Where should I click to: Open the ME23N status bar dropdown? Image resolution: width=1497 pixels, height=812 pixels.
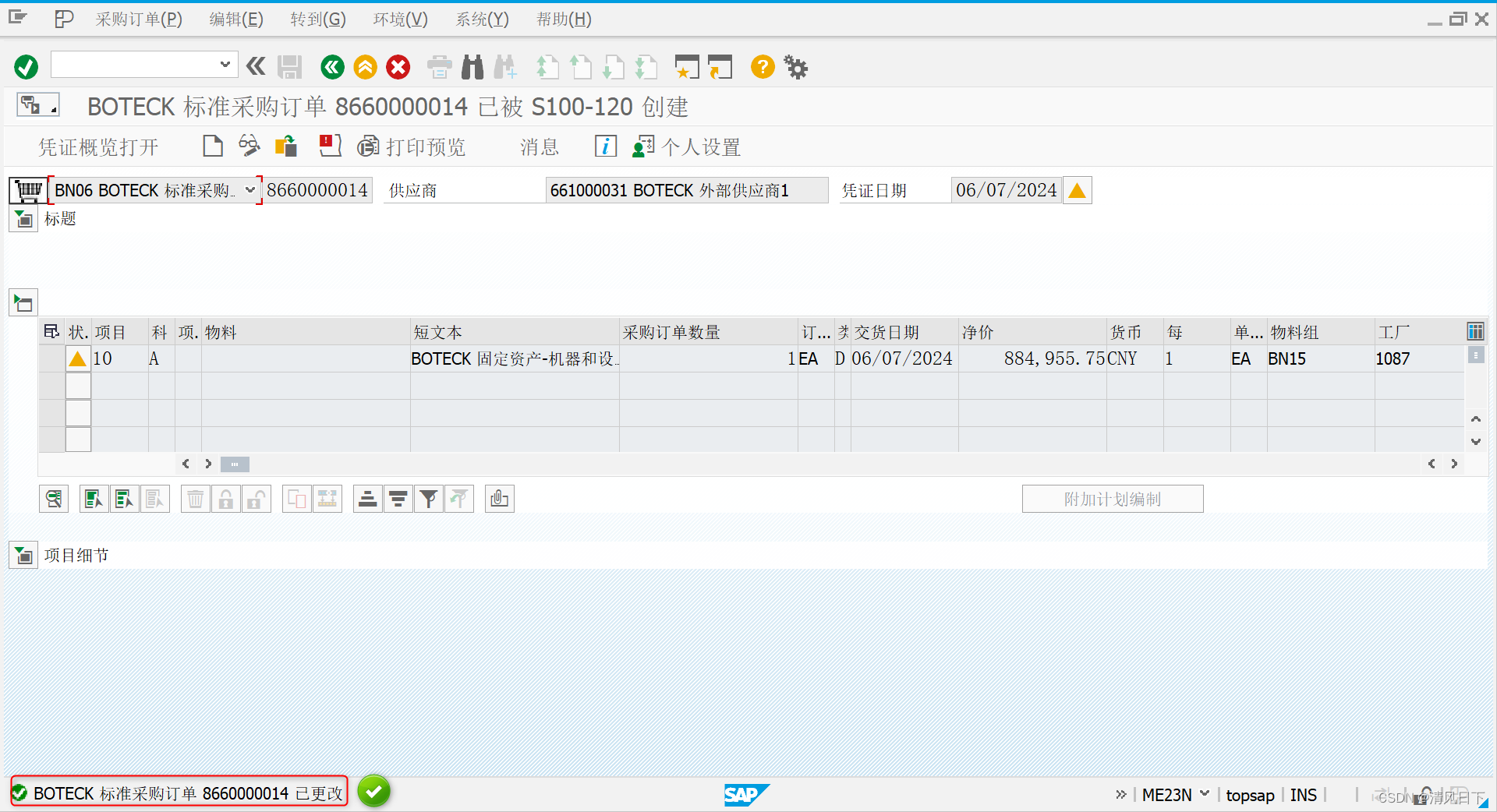[1205, 794]
